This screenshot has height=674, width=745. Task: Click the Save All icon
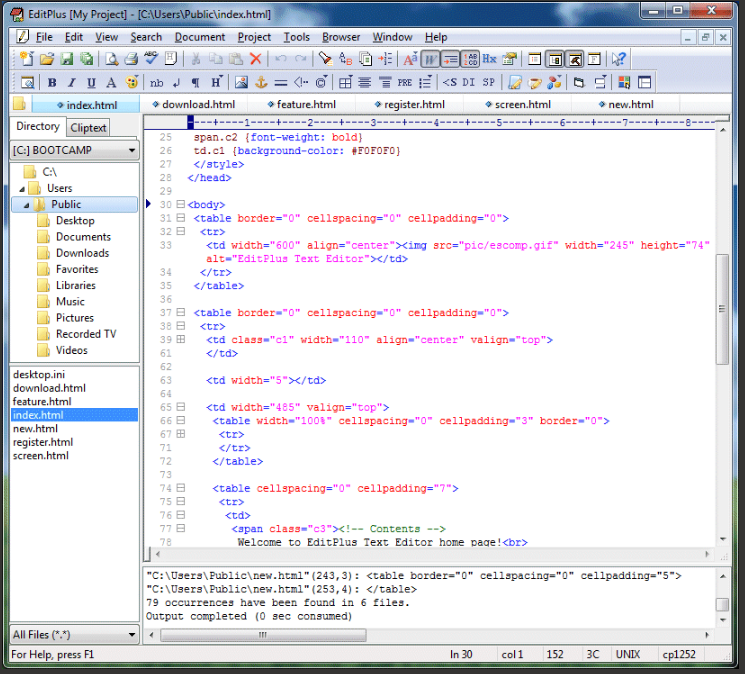(x=86, y=59)
